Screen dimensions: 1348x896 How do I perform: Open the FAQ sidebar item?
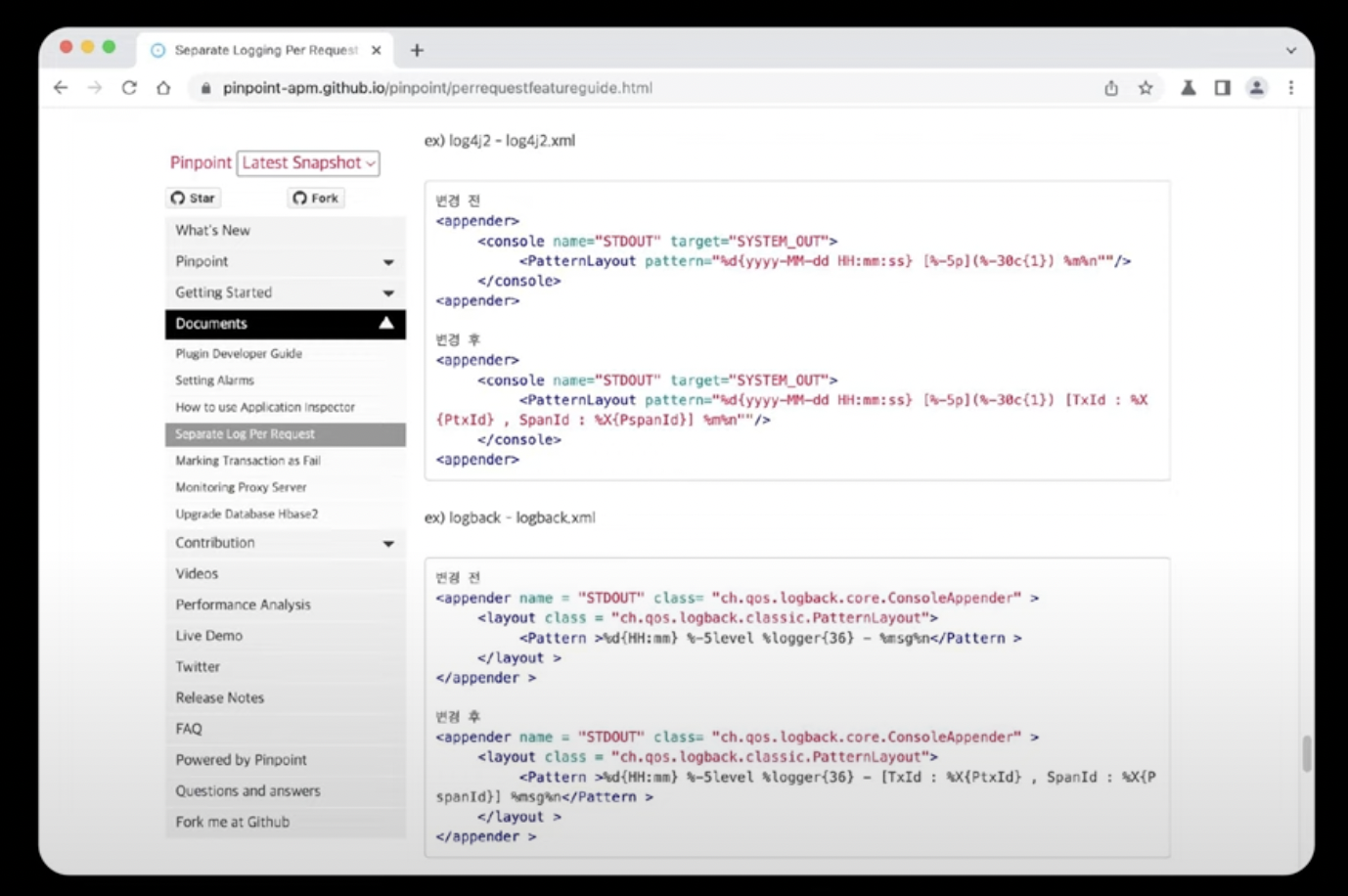pos(285,729)
